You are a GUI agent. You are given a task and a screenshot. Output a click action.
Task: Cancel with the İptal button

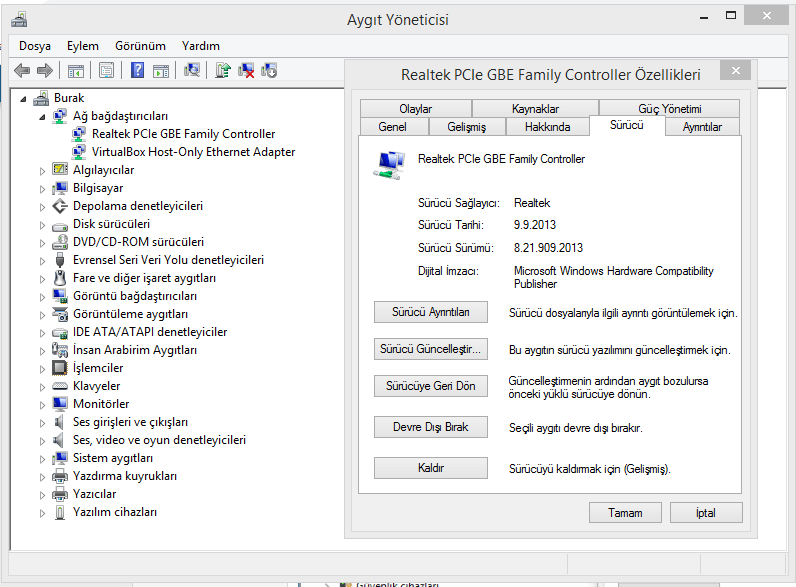point(706,513)
